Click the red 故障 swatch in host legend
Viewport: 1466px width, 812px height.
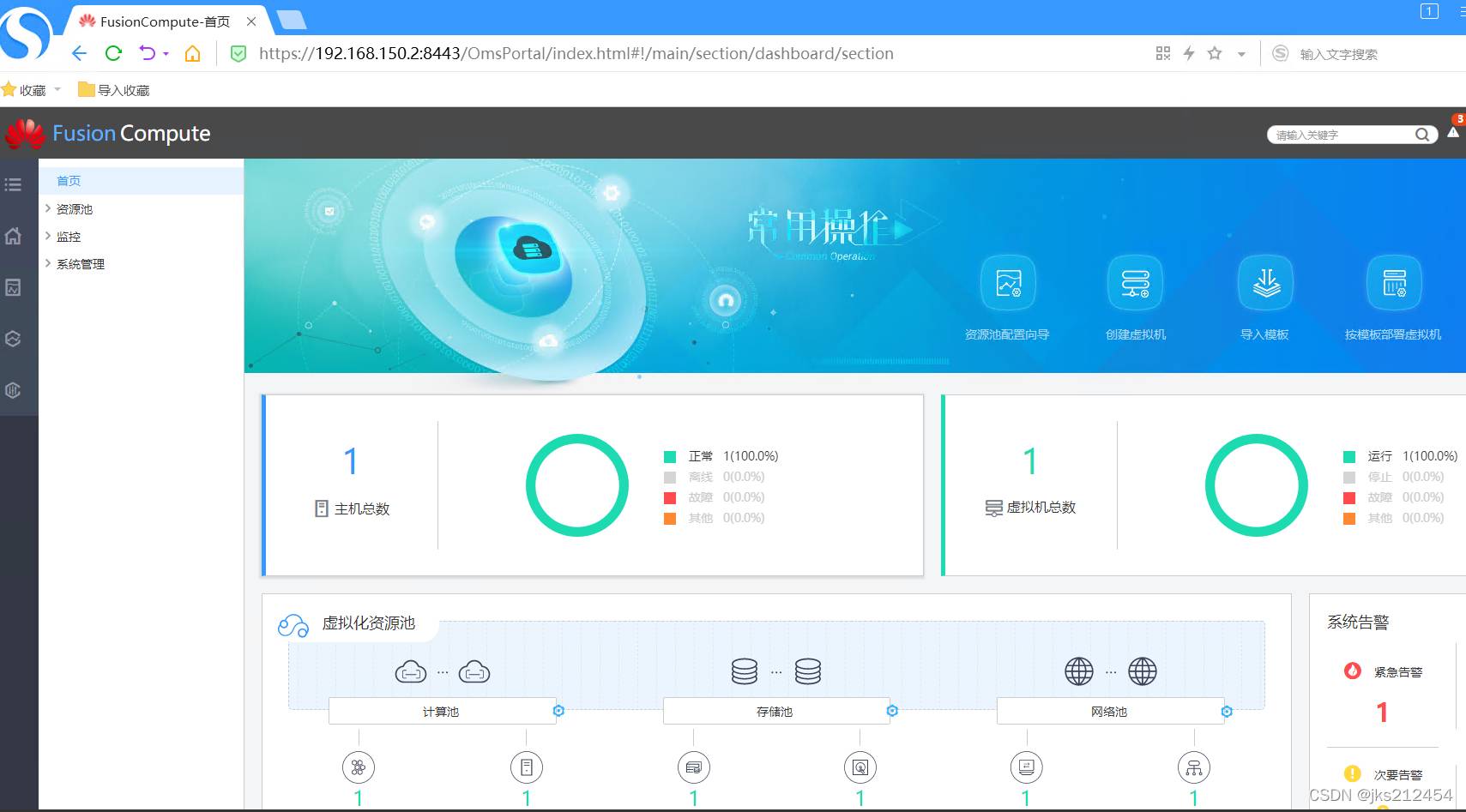(670, 498)
